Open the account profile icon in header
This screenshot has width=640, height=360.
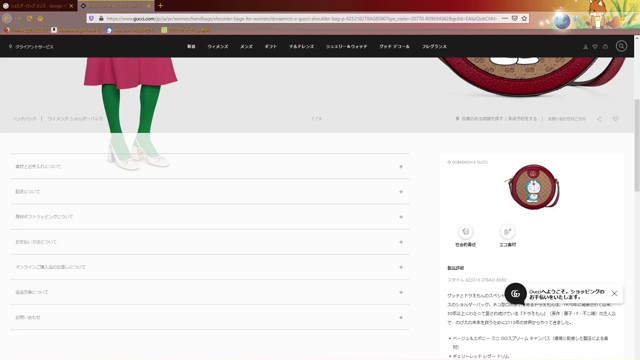point(585,47)
